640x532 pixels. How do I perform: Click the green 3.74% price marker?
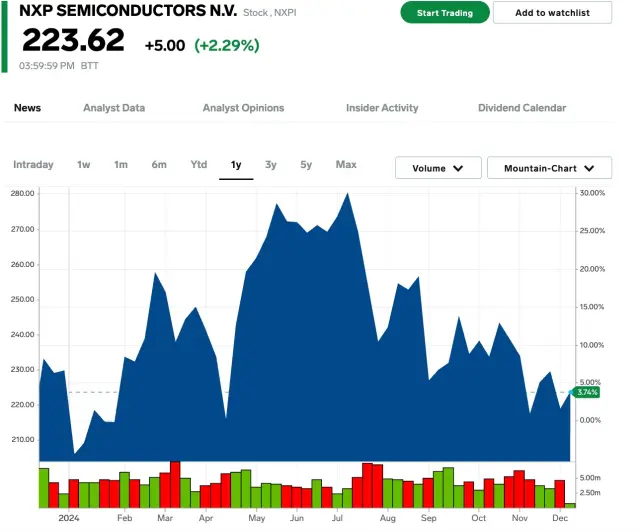click(x=587, y=392)
